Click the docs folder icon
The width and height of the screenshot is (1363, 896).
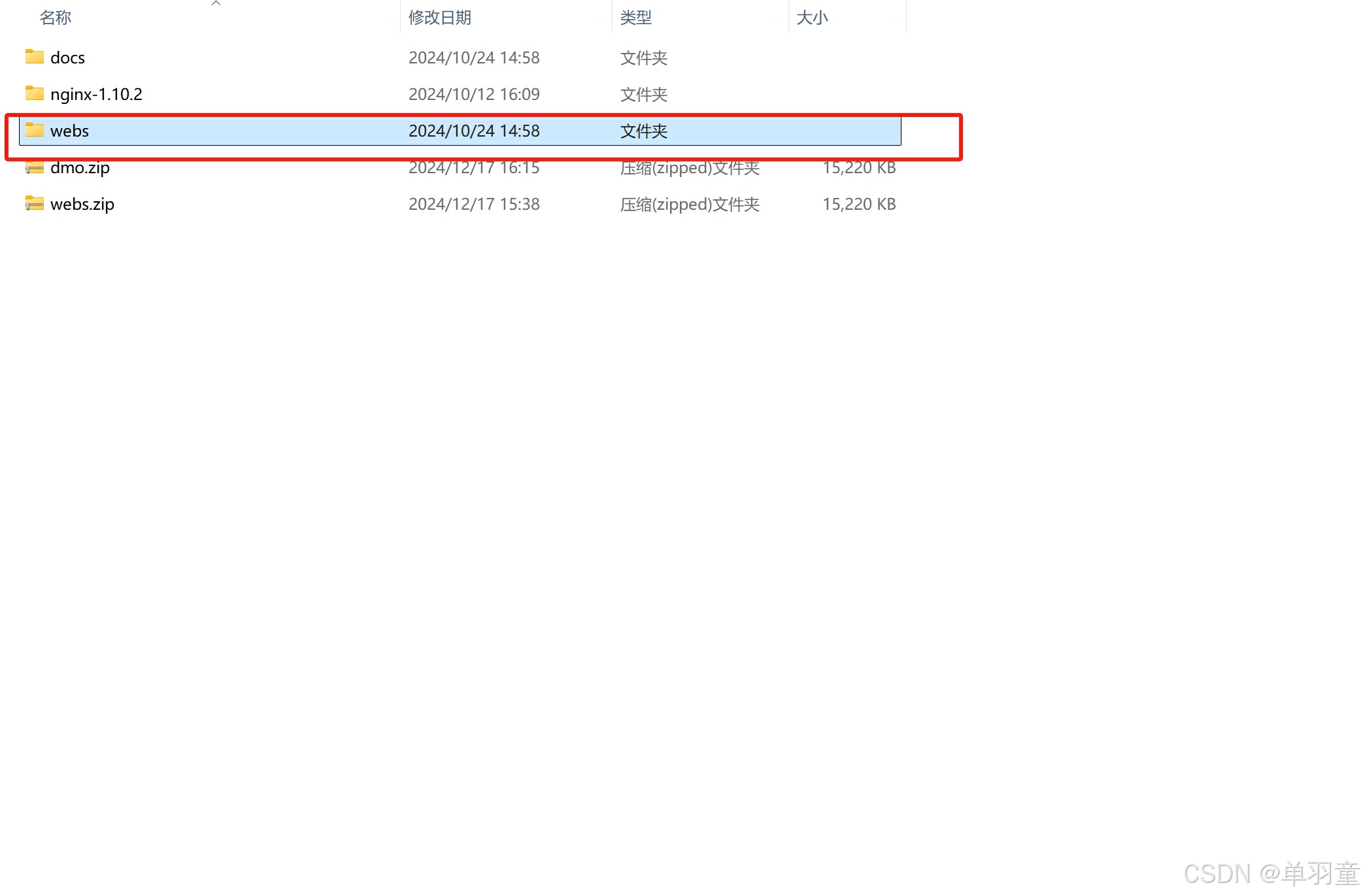[34, 57]
